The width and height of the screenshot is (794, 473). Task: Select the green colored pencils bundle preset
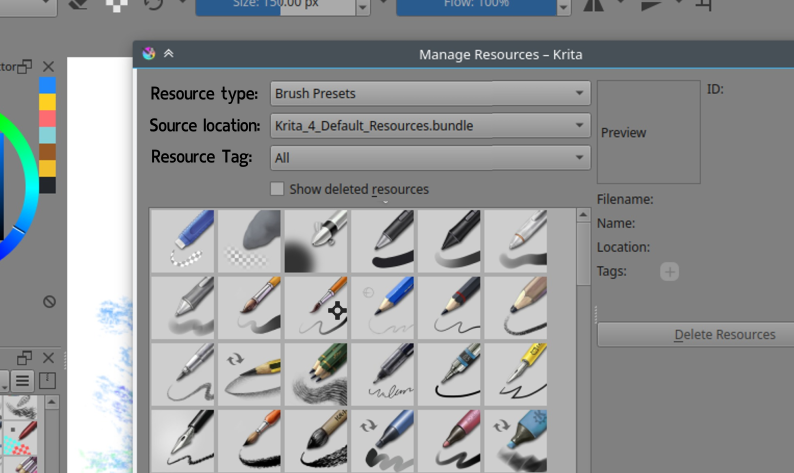[x=316, y=374]
